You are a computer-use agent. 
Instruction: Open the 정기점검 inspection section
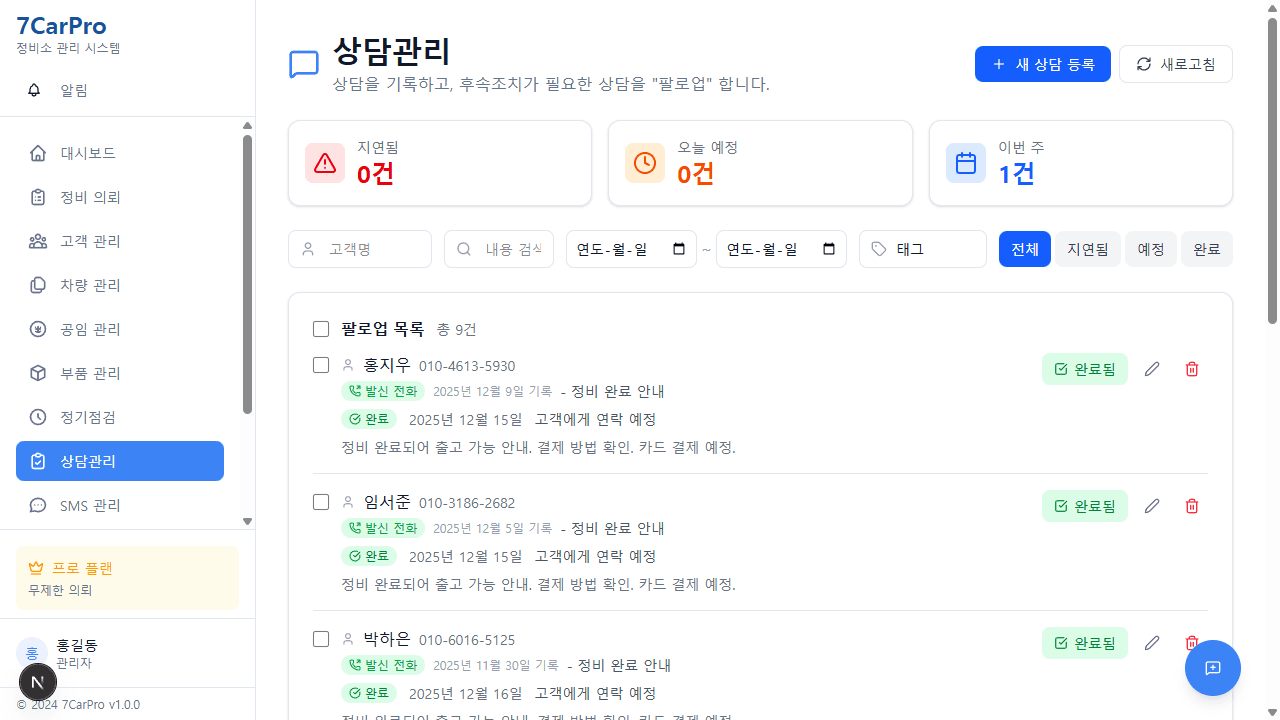point(88,417)
